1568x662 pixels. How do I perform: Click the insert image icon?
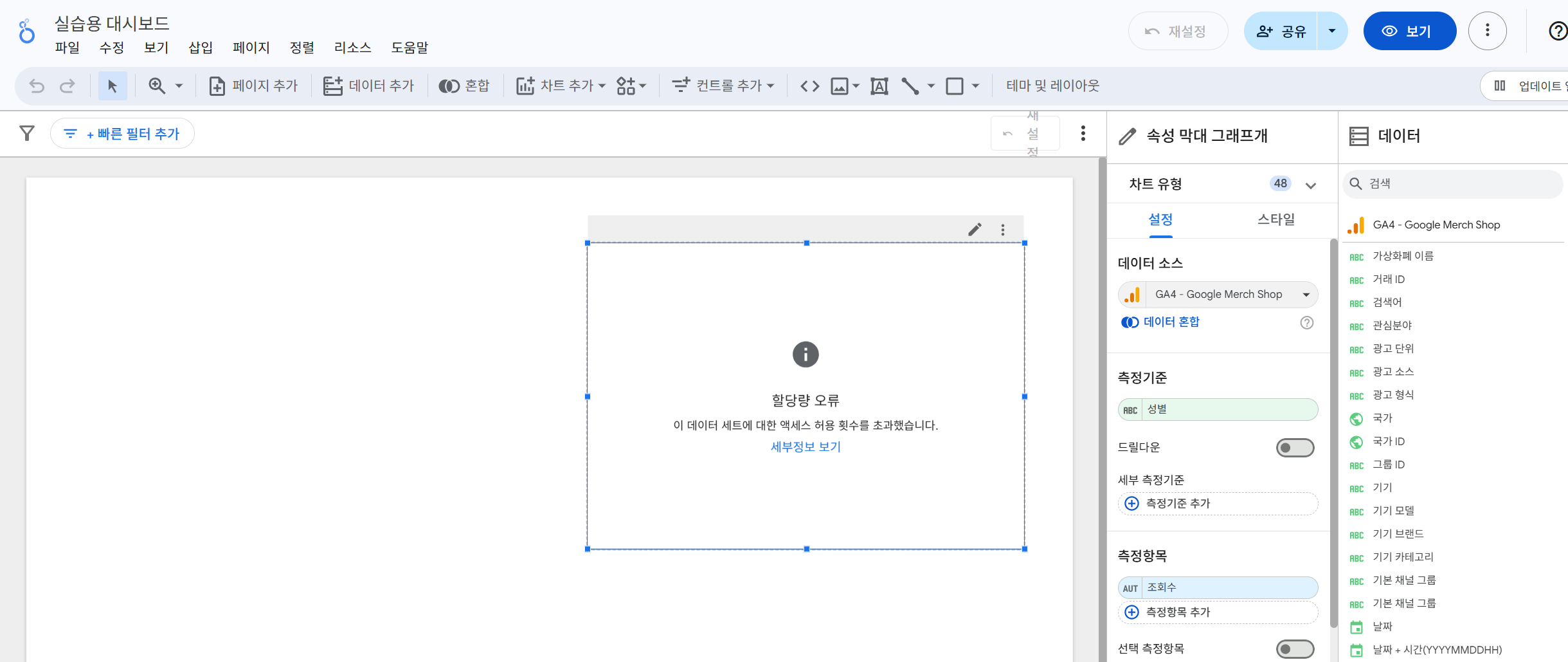(x=840, y=86)
